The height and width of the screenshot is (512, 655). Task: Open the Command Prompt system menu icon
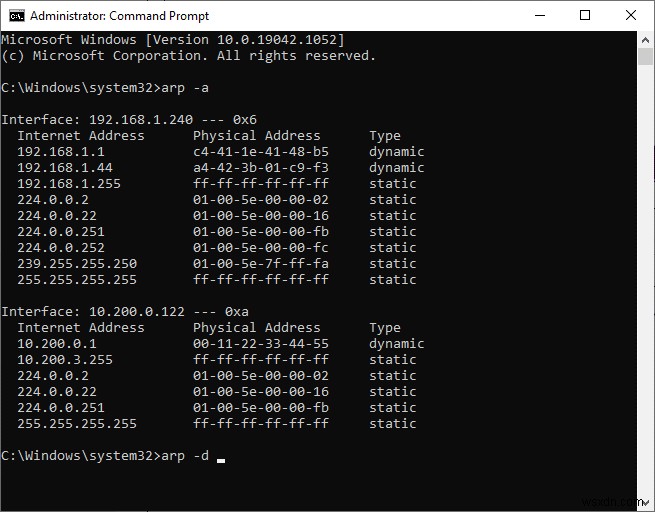[15, 16]
